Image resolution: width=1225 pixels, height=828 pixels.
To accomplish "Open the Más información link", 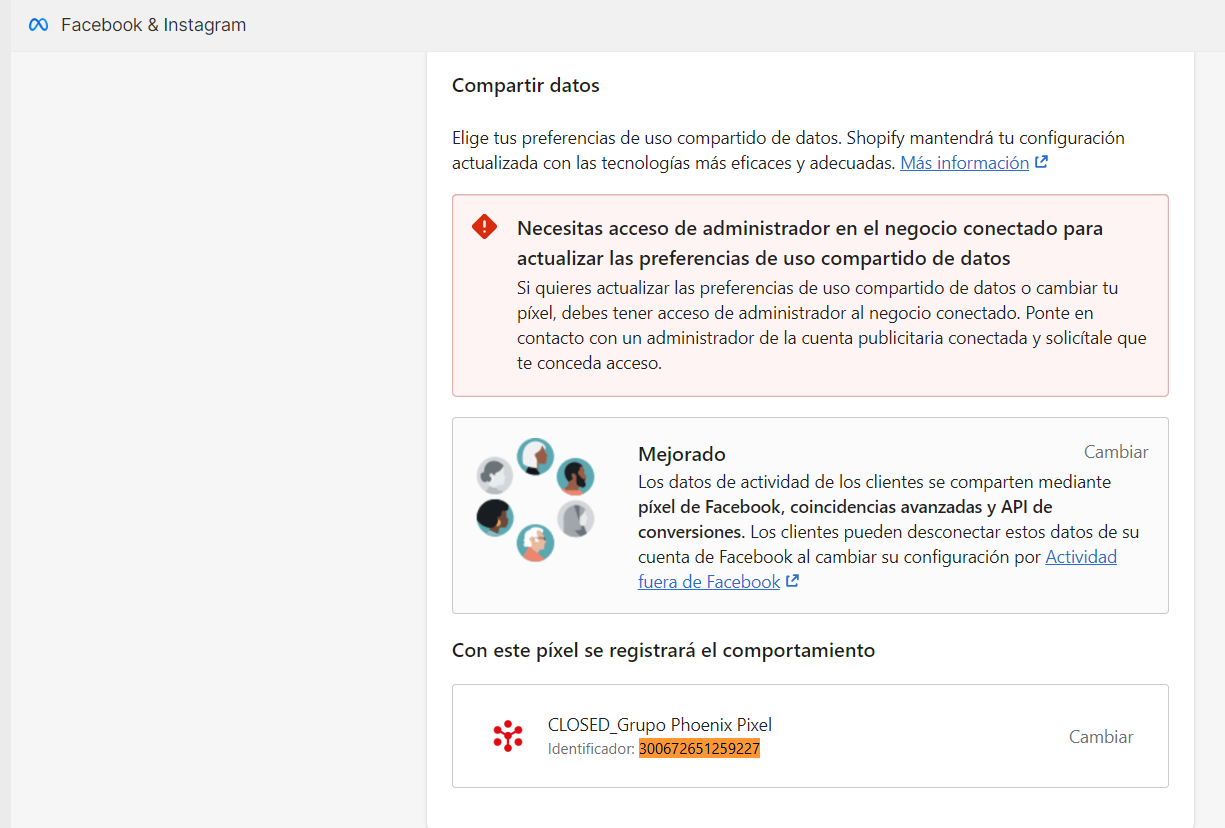I will (964, 162).
